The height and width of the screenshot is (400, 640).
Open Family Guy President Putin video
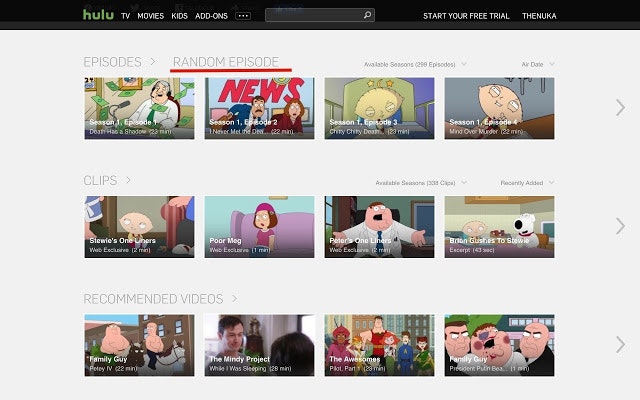499,345
